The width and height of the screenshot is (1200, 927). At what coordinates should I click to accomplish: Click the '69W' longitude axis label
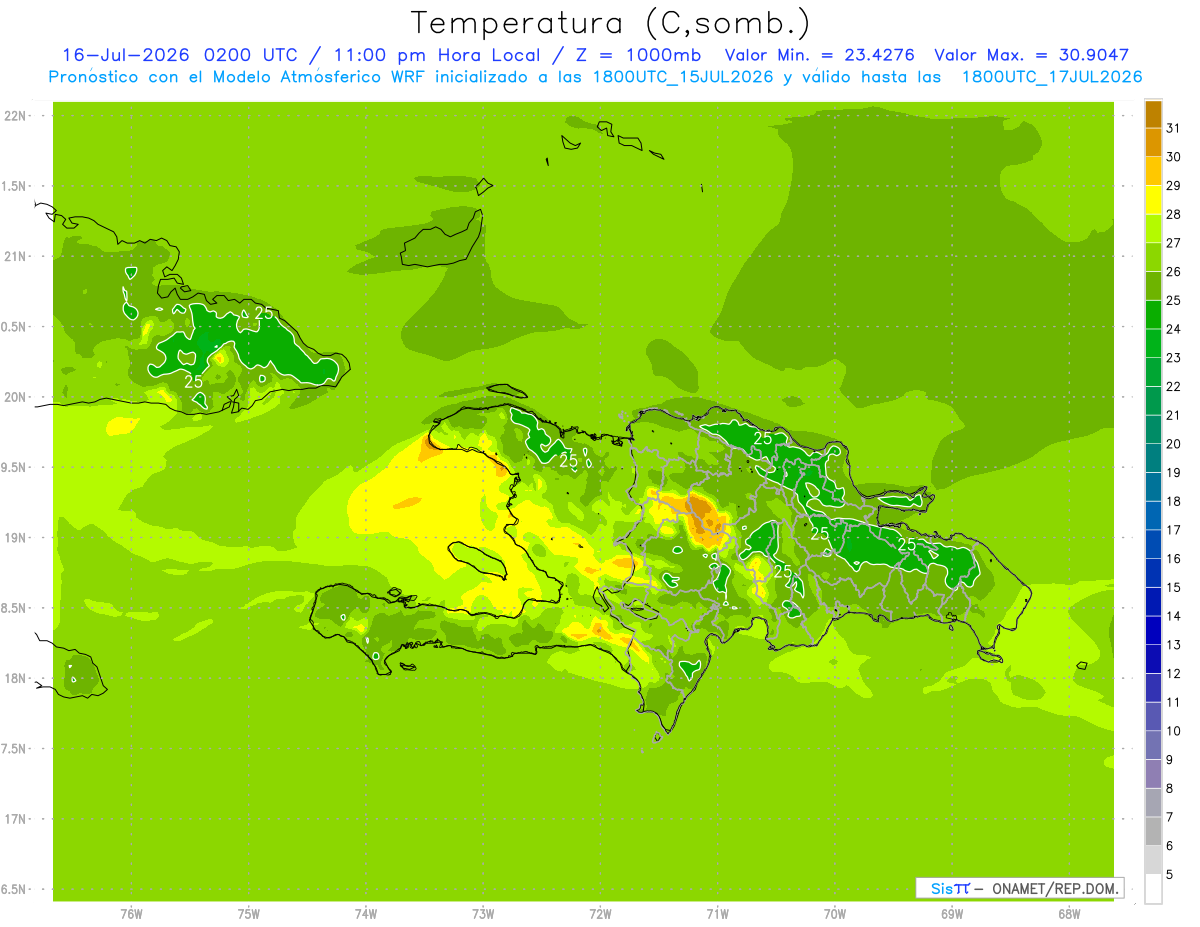952,914
